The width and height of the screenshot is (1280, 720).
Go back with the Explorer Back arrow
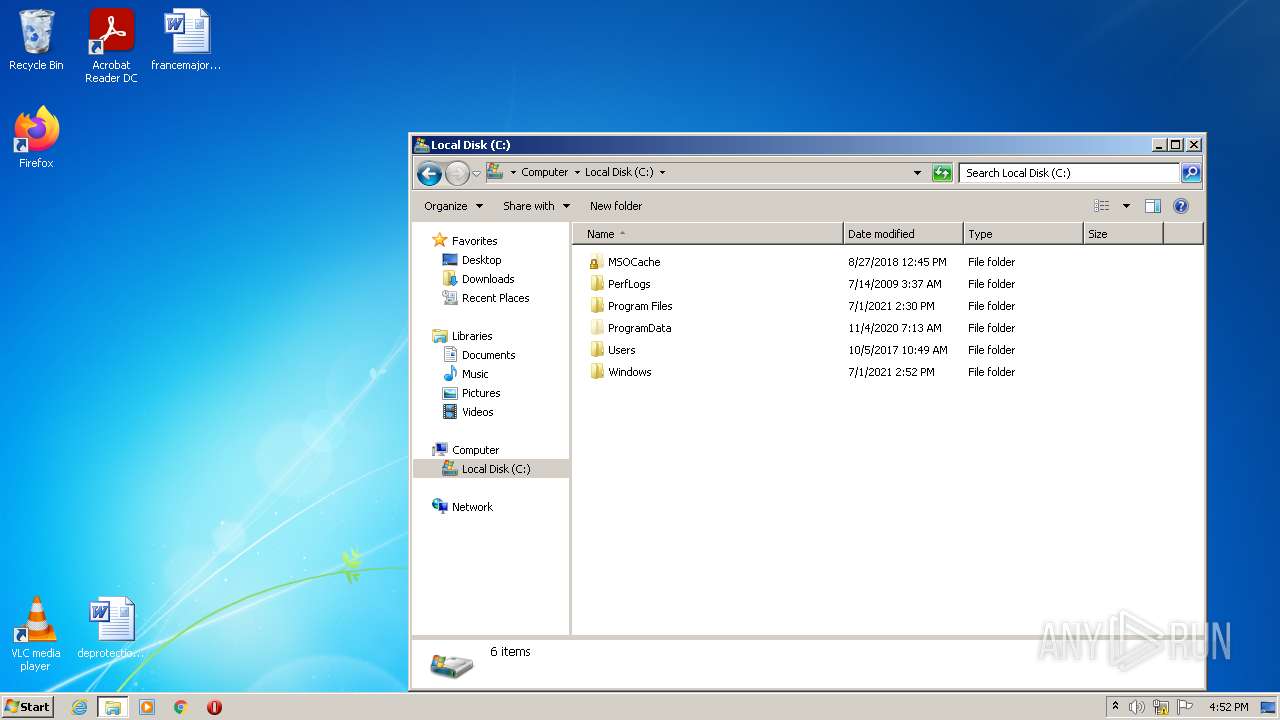click(x=429, y=173)
